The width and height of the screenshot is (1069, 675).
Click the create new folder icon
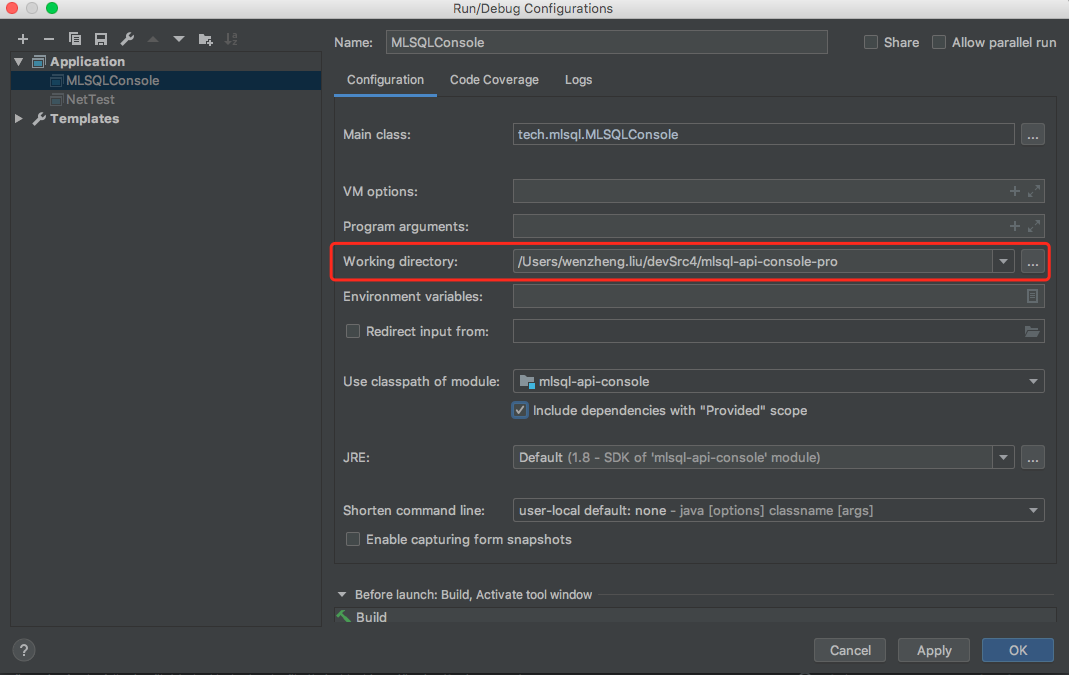206,39
